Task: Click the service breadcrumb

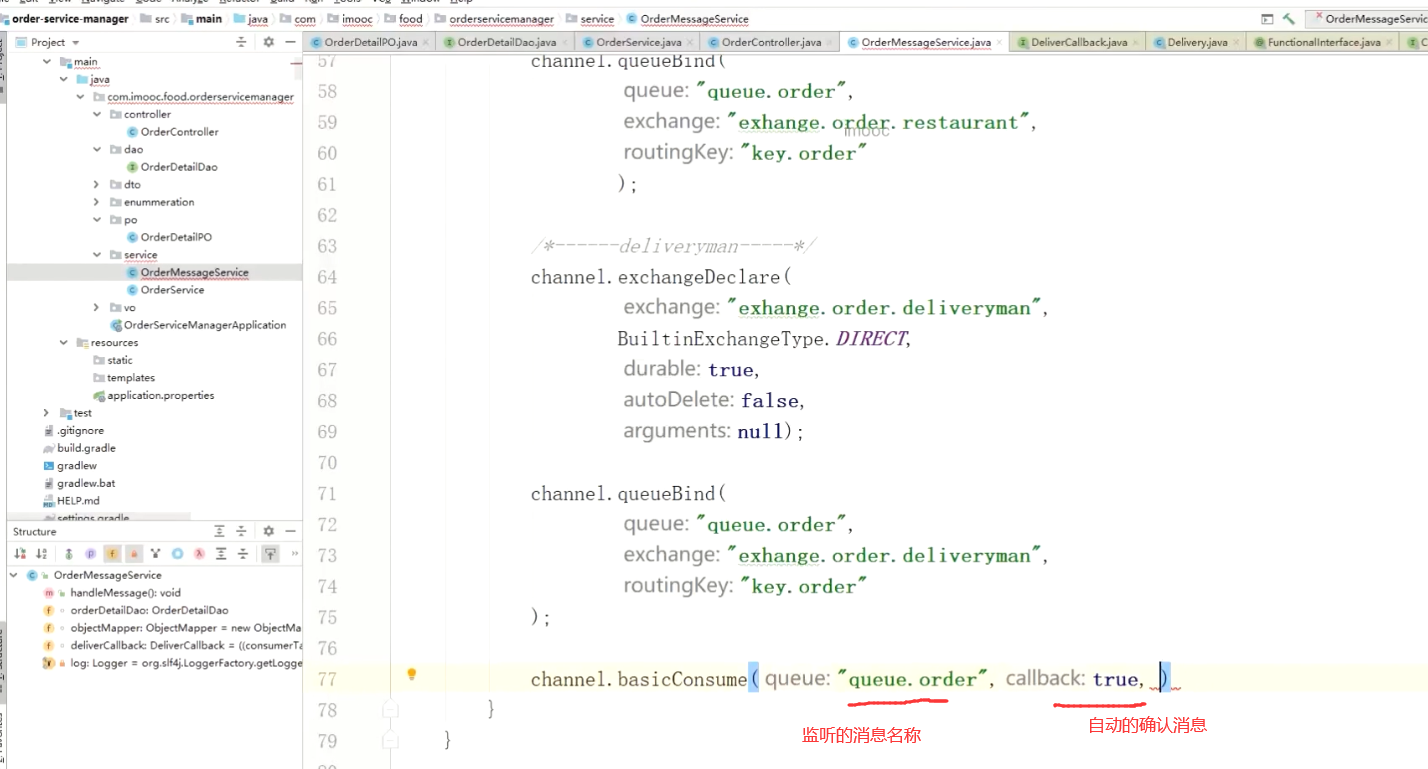Action: pos(597,19)
